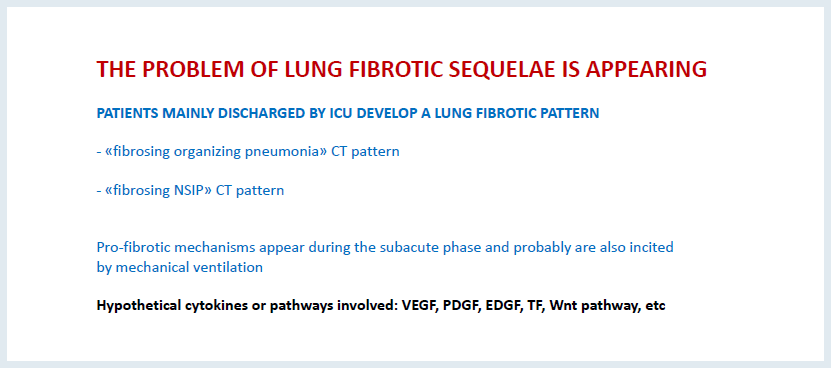Click the fibrosing NSIP CT pattern bullet
831x368 pixels.
pyautogui.click(x=190, y=190)
